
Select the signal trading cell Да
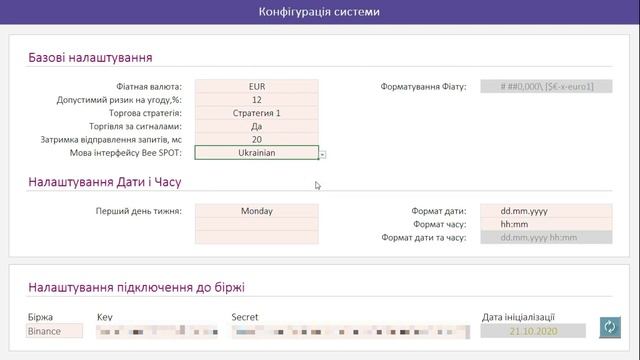pyautogui.click(x=257, y=126)
